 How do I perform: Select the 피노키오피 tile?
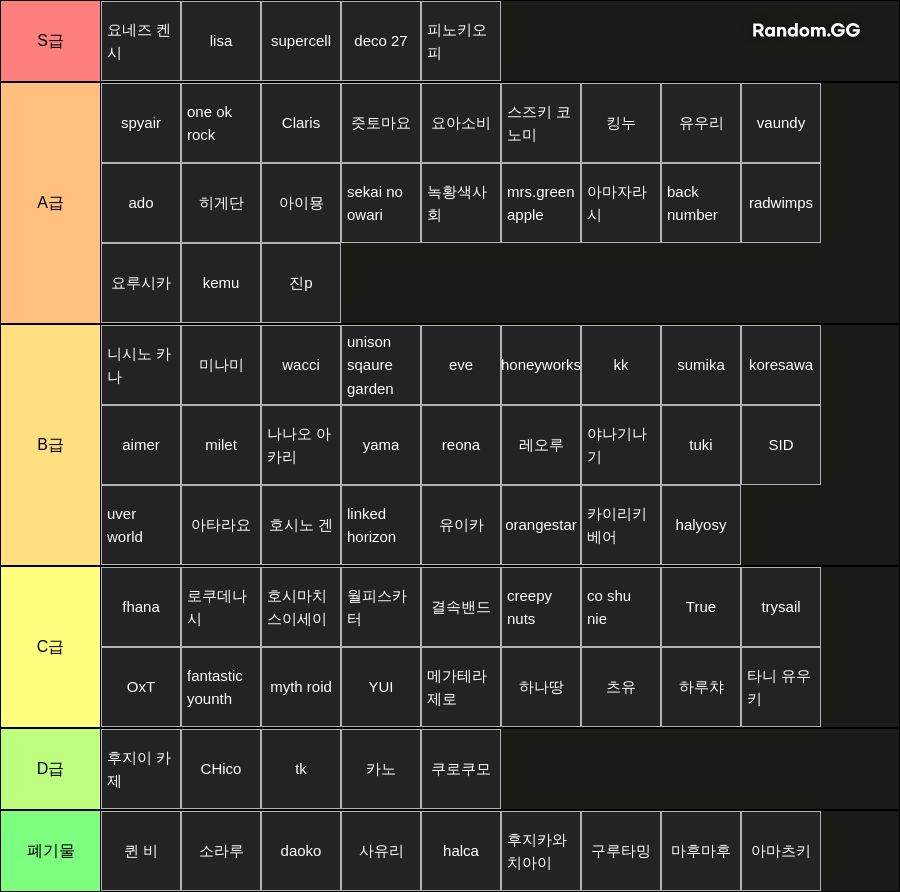pos(461,41)
